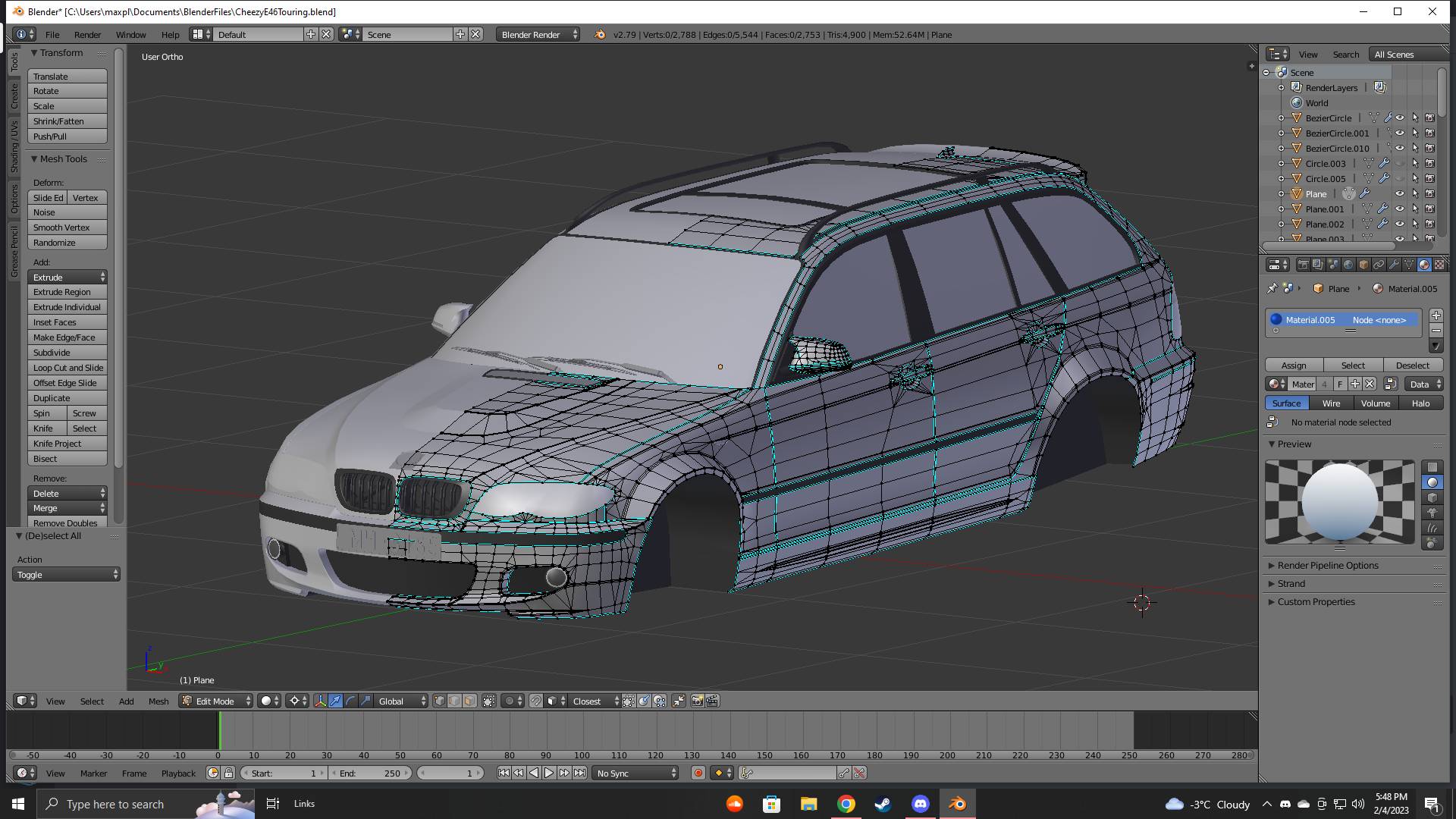Open the Texture properties tab

pyautogui.click(x=1439, y=265)
